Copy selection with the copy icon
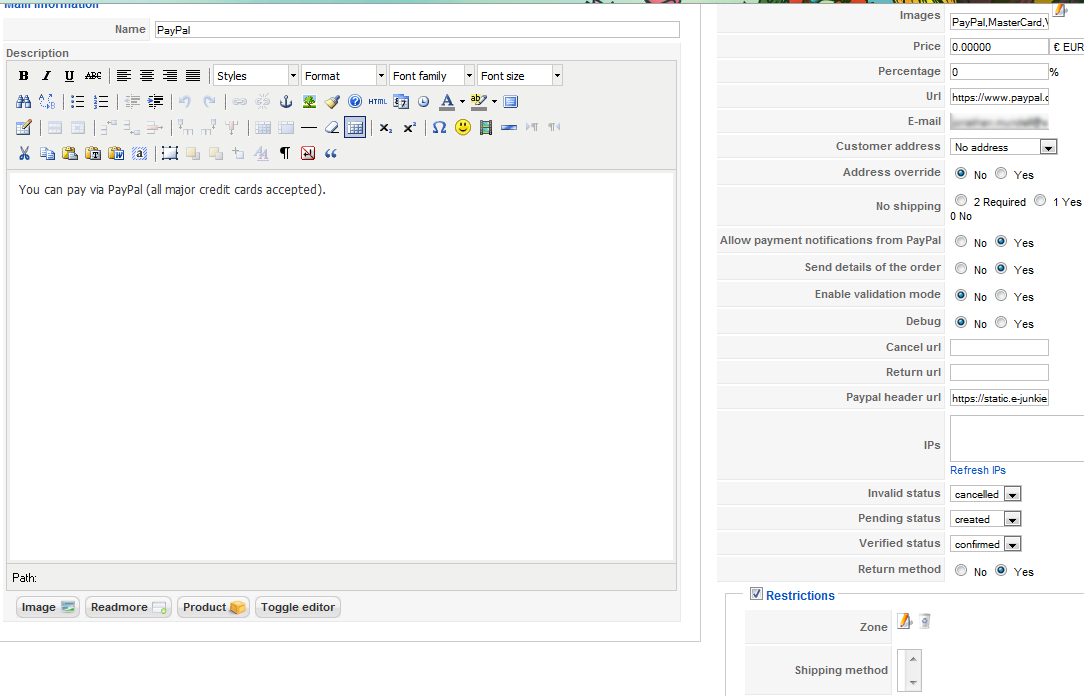1084x696 pixels. [x=47, y=153]
